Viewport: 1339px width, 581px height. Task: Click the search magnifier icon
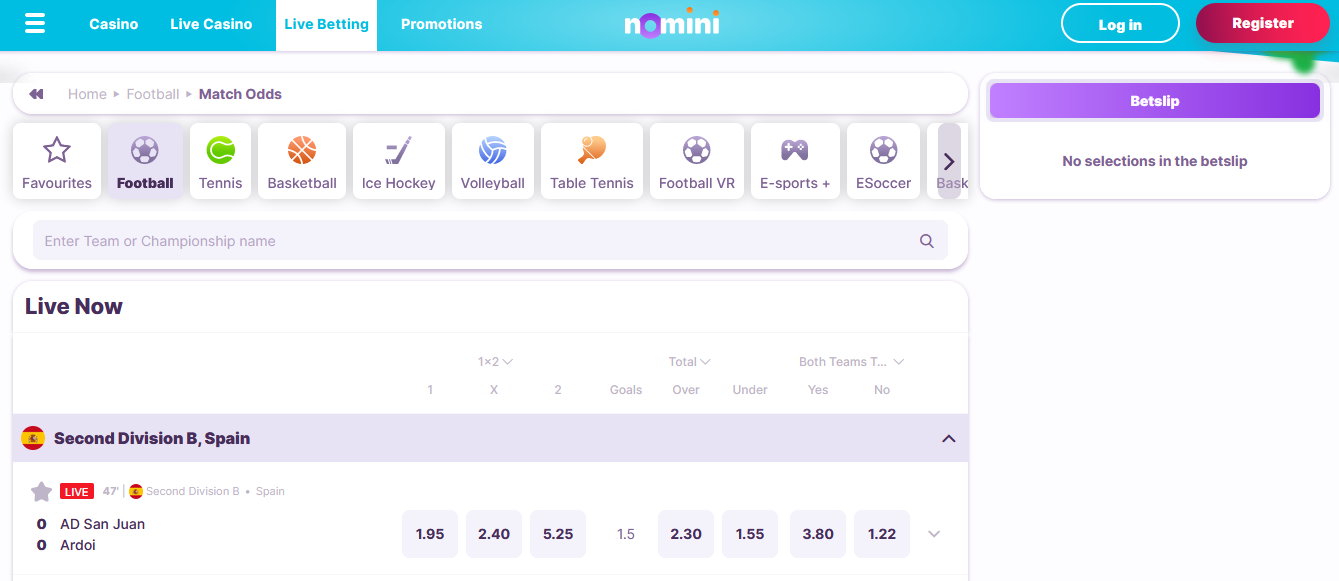pos(926,241)
